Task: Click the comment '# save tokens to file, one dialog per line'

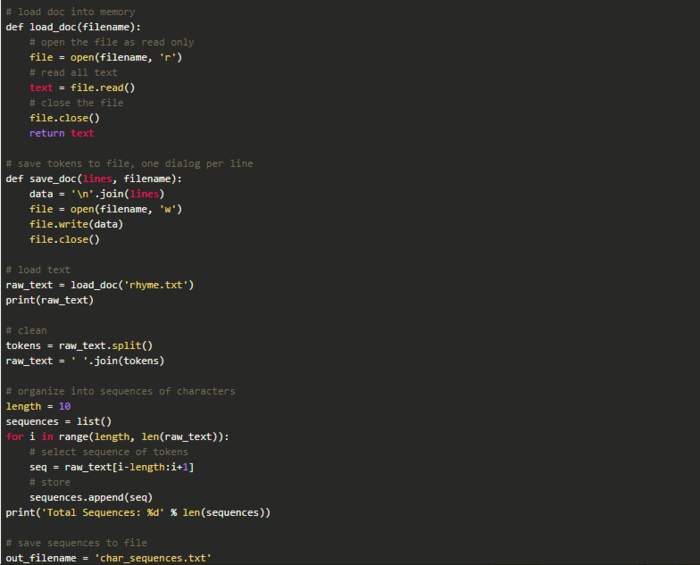Action: point(129,164)
